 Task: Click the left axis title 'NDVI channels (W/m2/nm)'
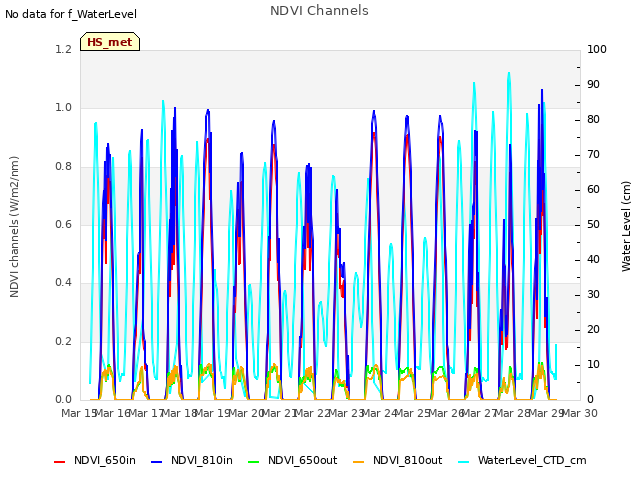[x=14, y=227]
